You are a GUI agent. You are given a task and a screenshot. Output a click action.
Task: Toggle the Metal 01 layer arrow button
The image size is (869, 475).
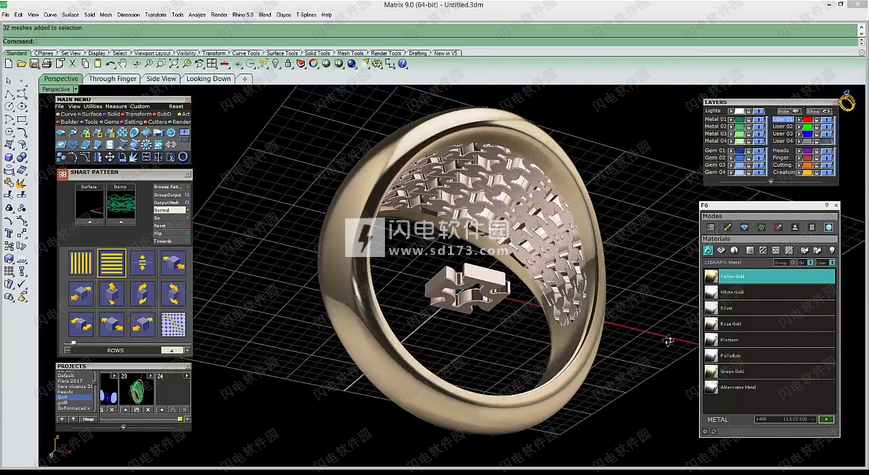(731, 119)
